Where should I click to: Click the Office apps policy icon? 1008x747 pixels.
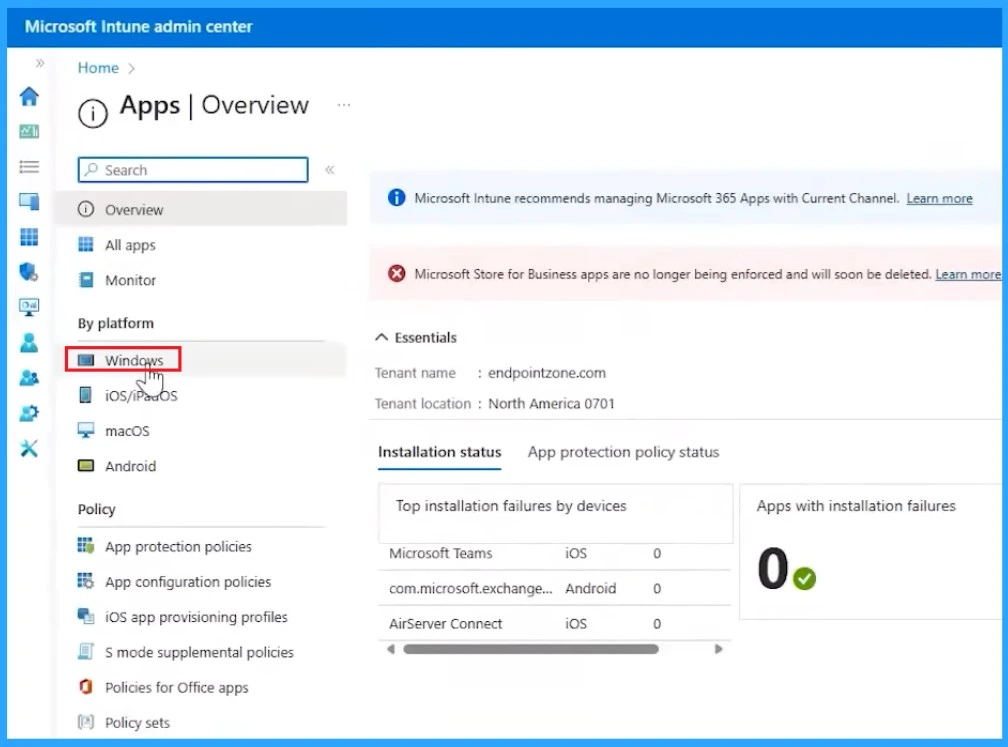tap(86, 687)
